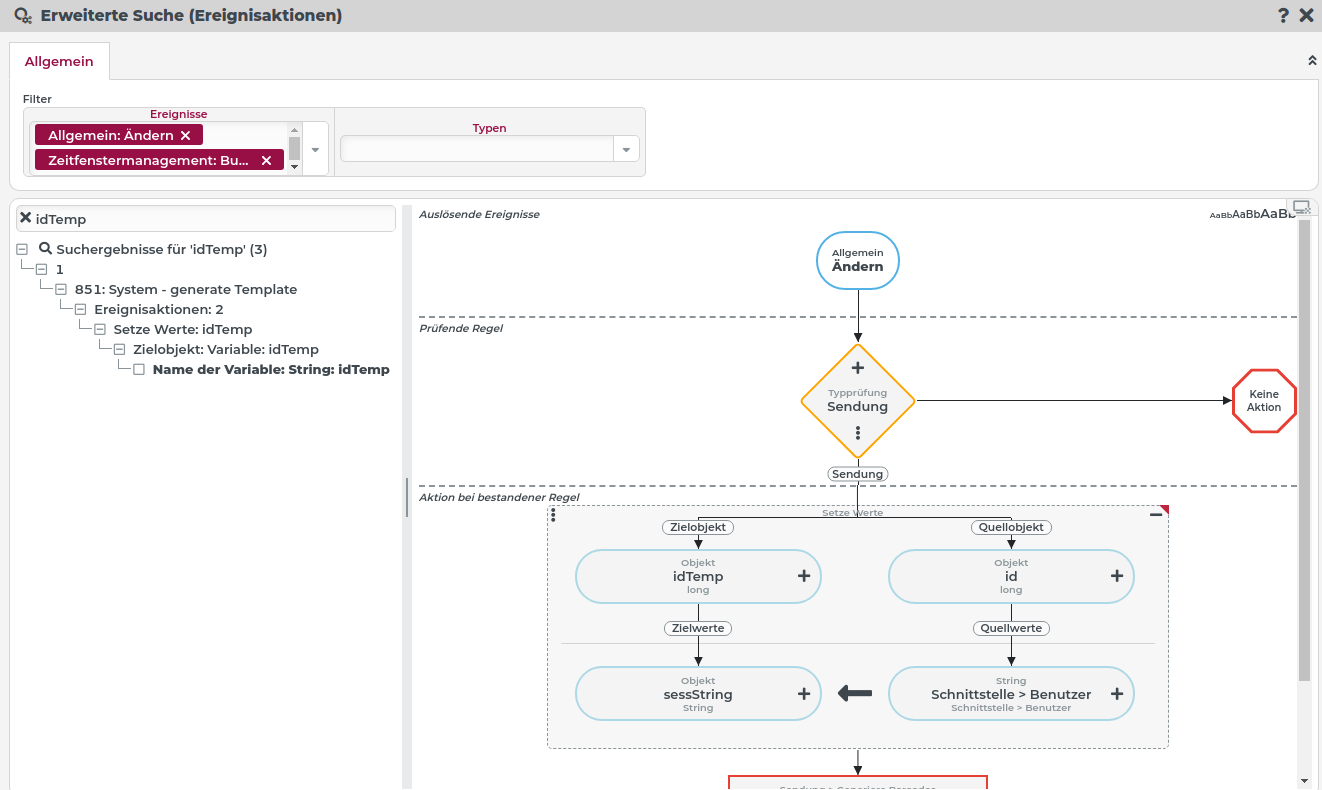This screenshot has height=790, width=1322.
Task: Select the 'Allgemein Ändern' event node
Action: (858, 261)
